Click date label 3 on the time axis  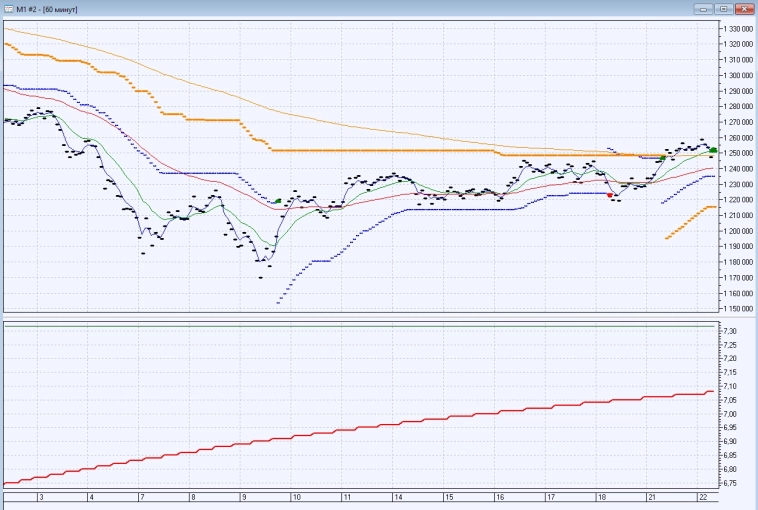39,497
